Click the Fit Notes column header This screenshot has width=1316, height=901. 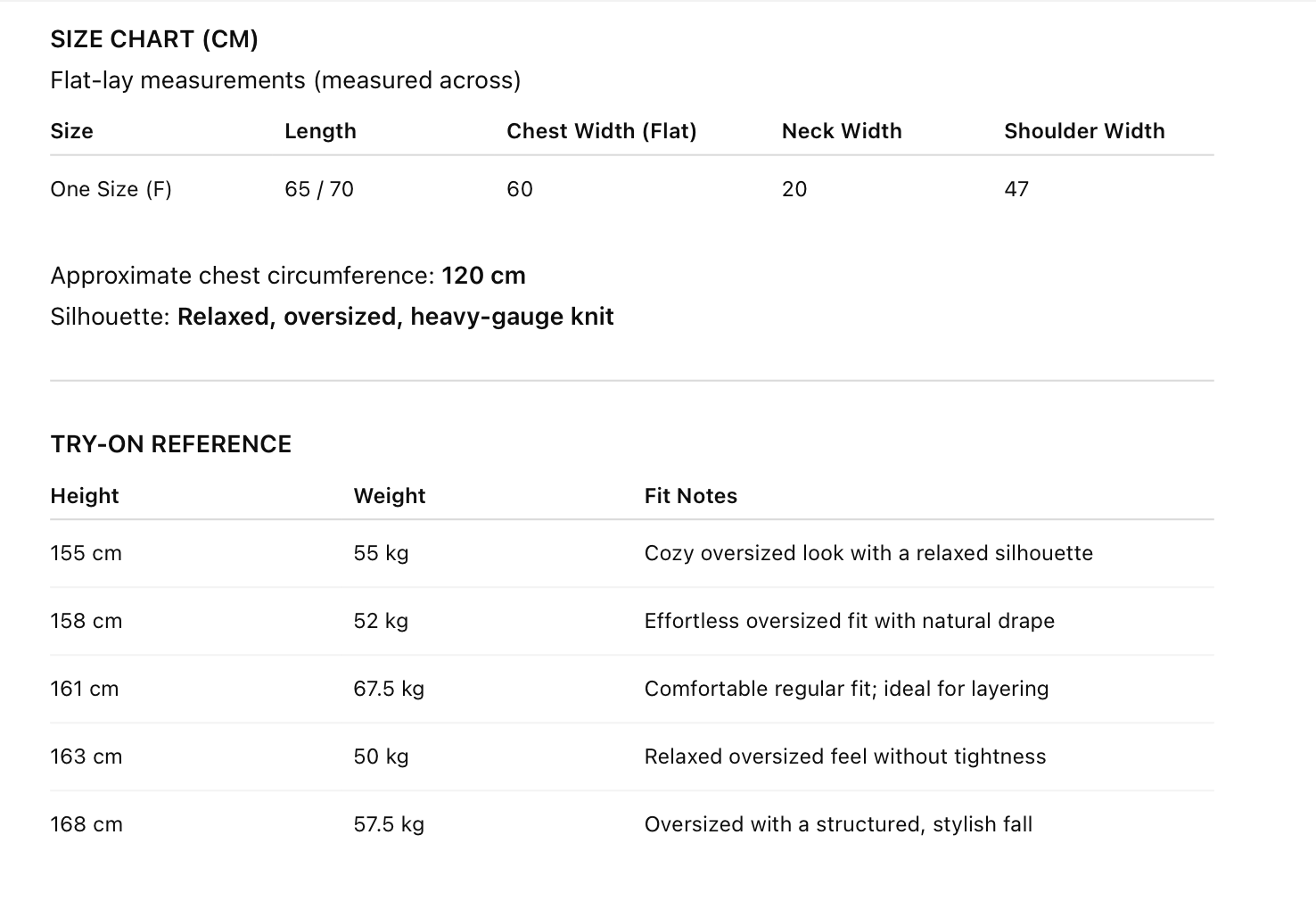click(690, 496)
